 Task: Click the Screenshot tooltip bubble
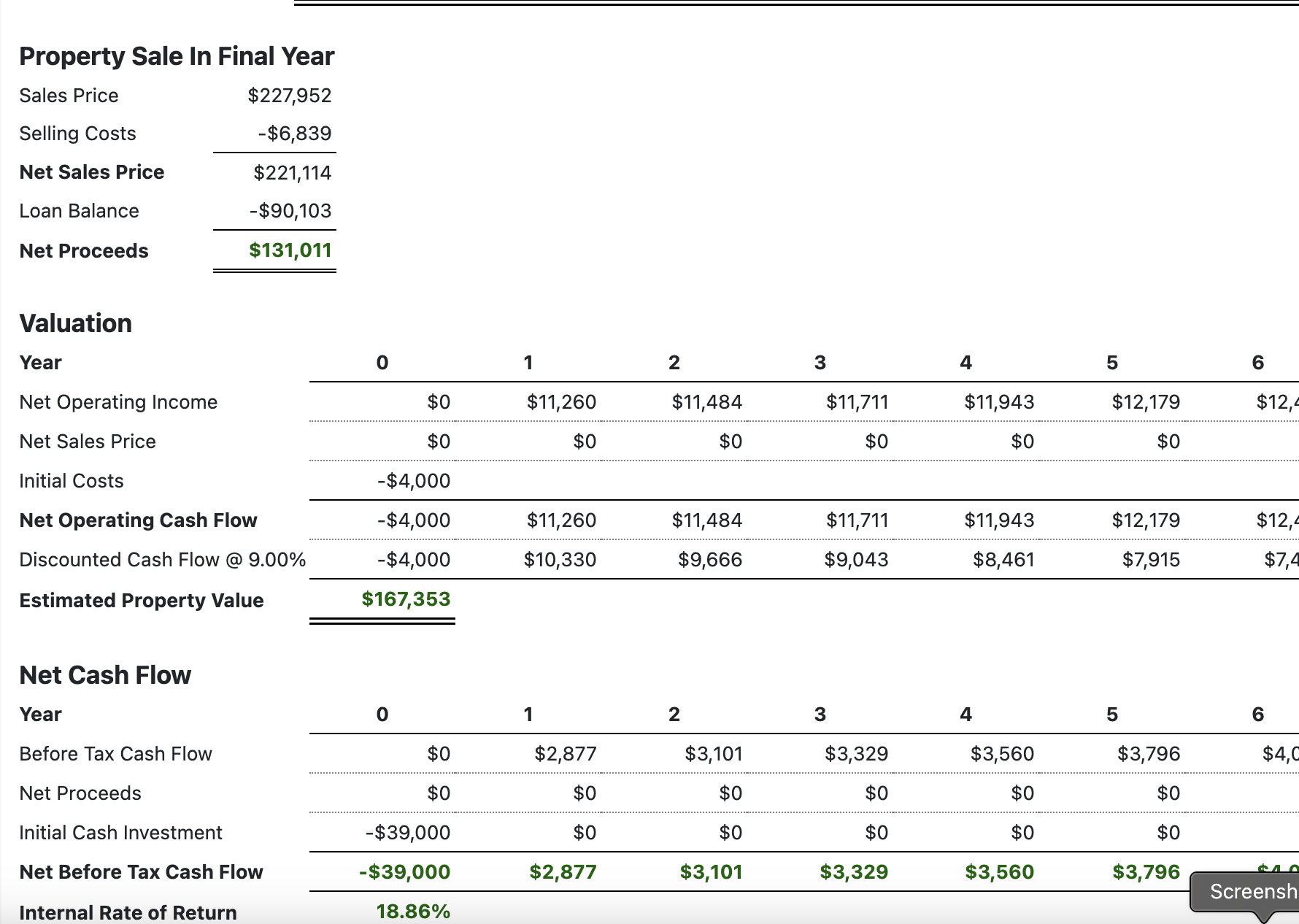pos(1248,891)
